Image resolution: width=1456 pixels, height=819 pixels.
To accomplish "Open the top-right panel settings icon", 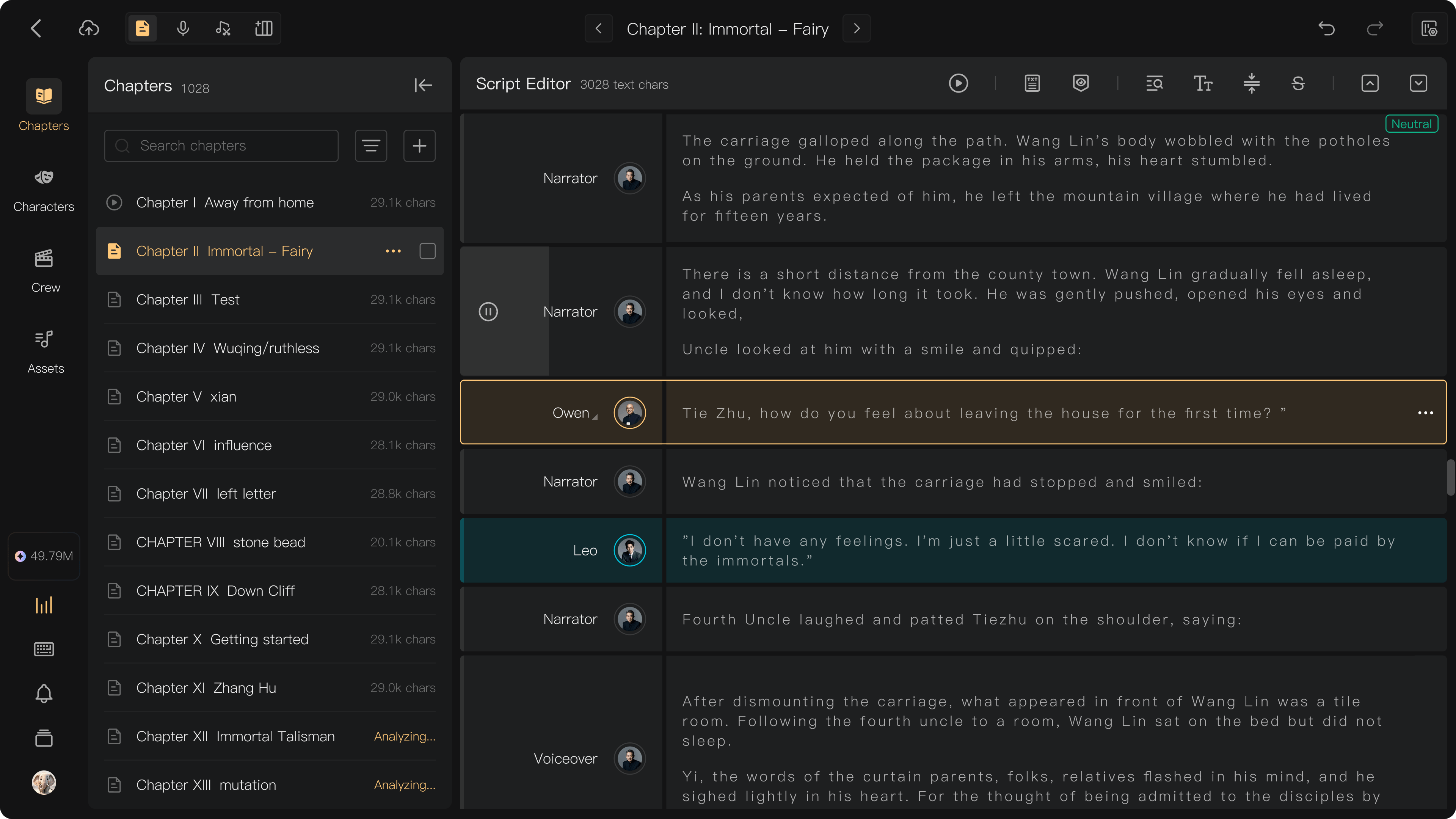I will [1429, 28].
